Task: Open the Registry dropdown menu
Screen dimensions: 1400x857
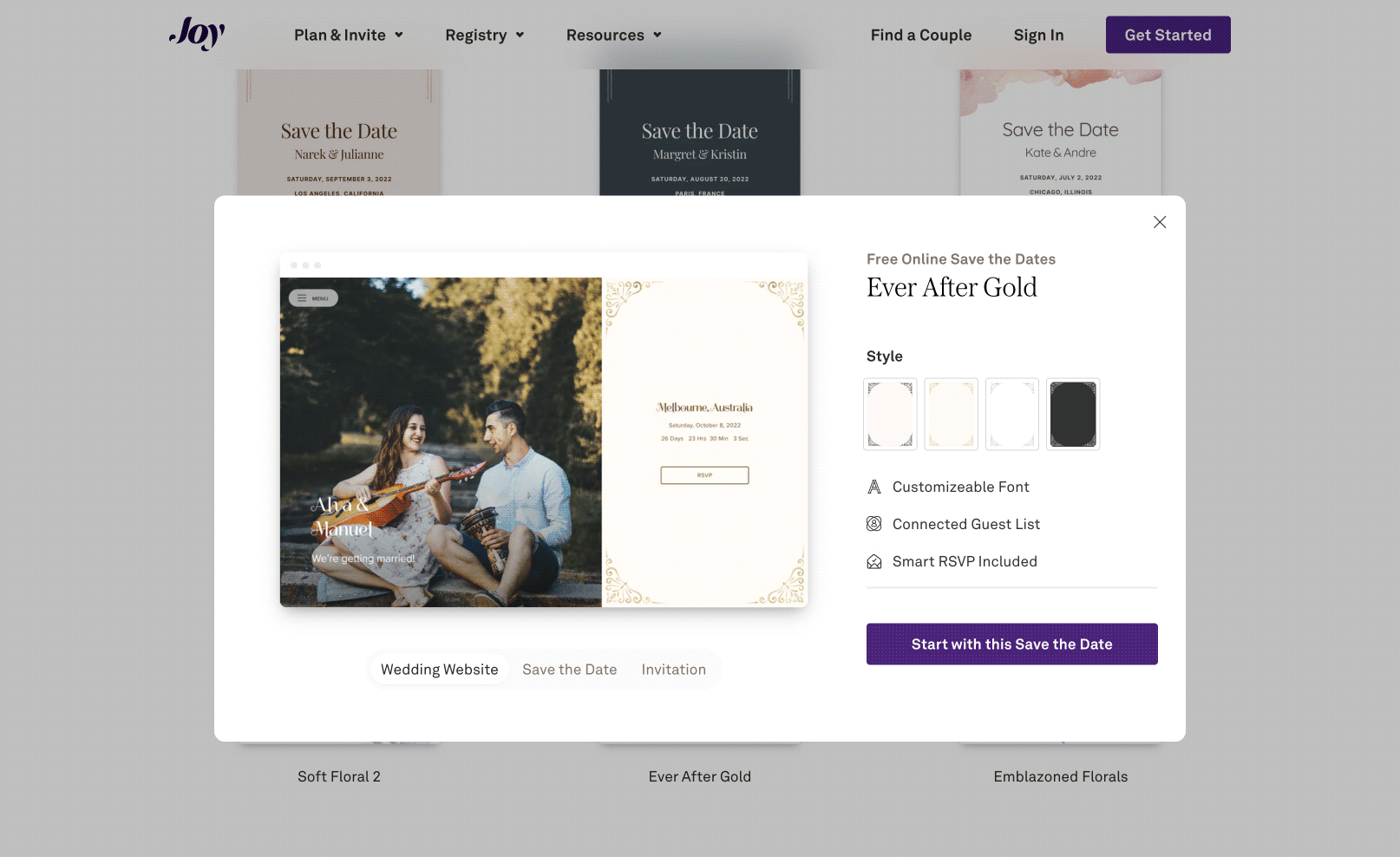Action: point(485,35)
